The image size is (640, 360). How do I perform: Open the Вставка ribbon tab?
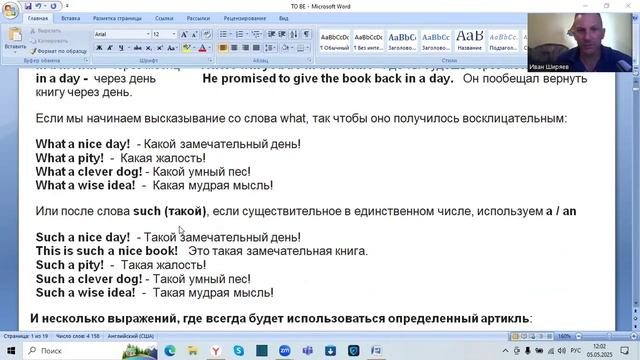[x=71, y=18]
